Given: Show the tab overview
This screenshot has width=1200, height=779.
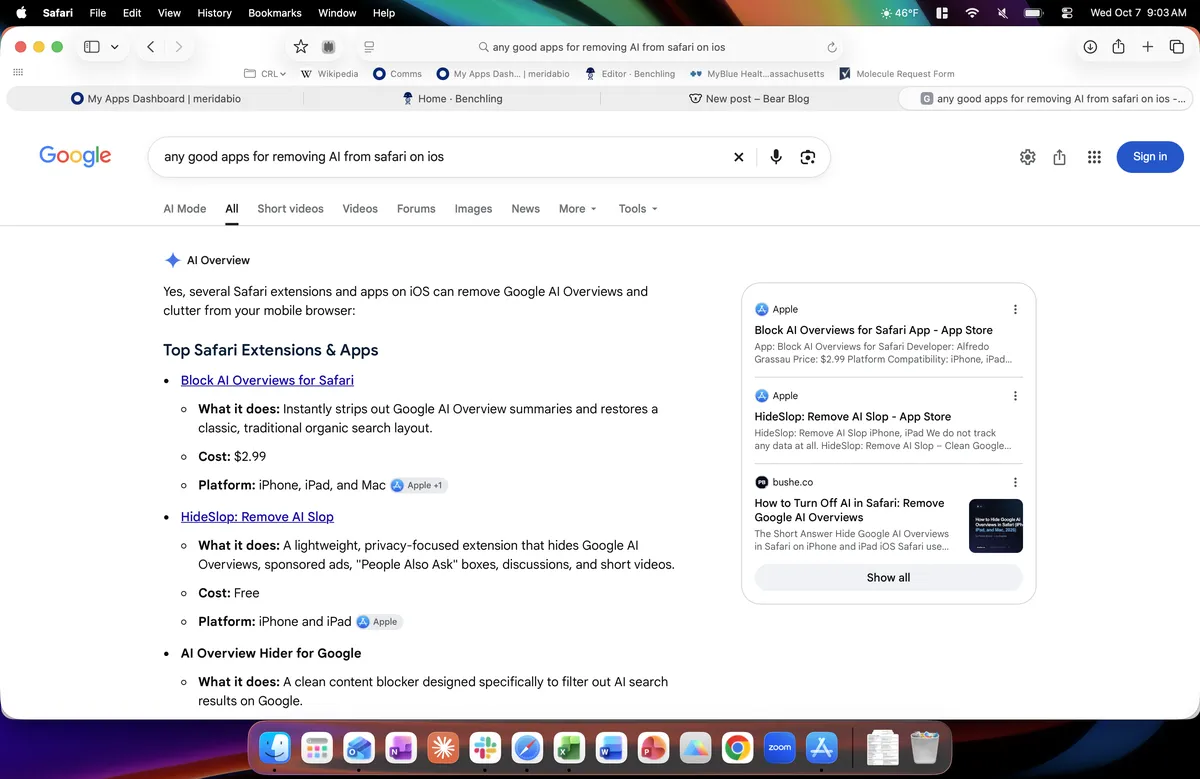Looking at the screenshot, I should coord(1177,47).
